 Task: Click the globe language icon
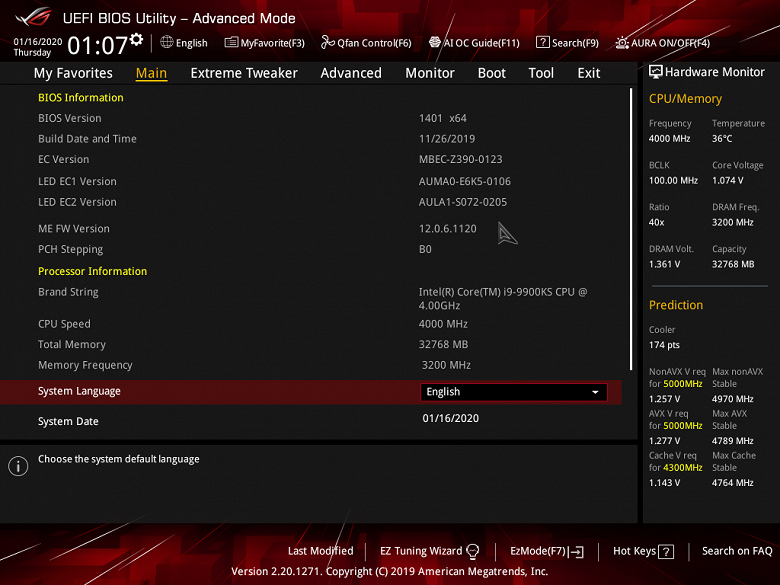[x=167, y=42]
